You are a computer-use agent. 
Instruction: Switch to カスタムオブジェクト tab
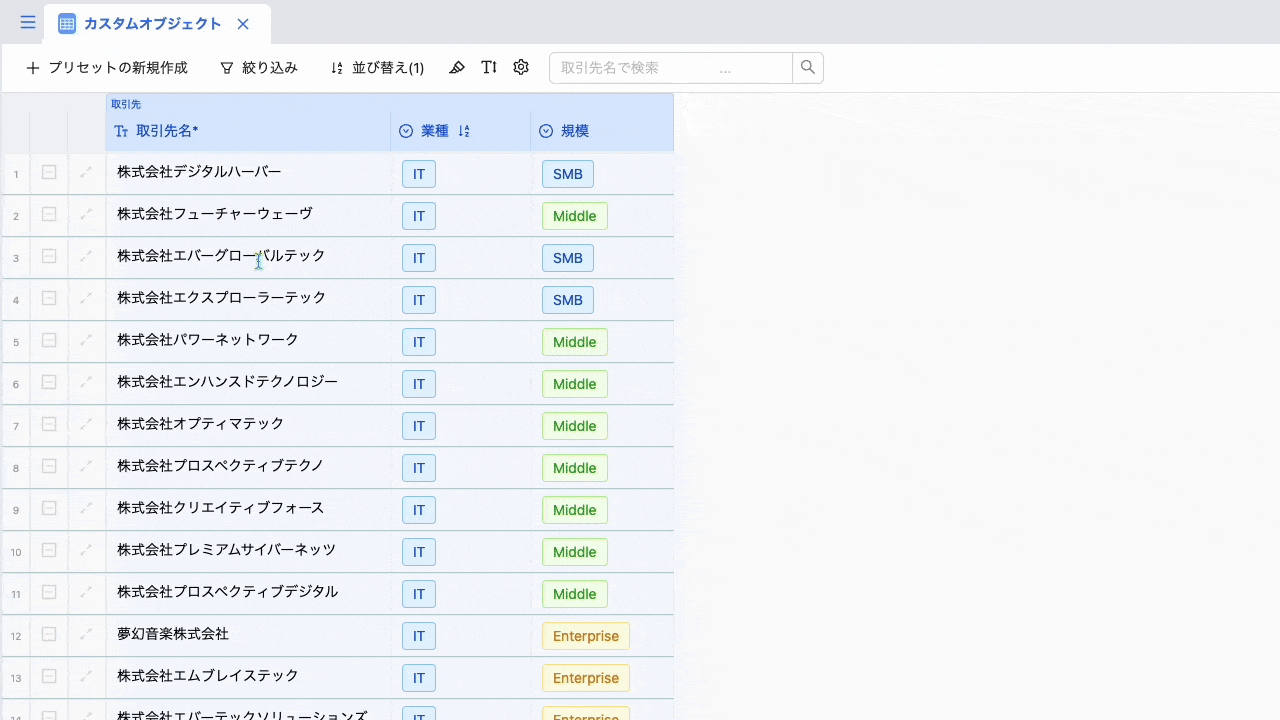click(x=152, y=24)
